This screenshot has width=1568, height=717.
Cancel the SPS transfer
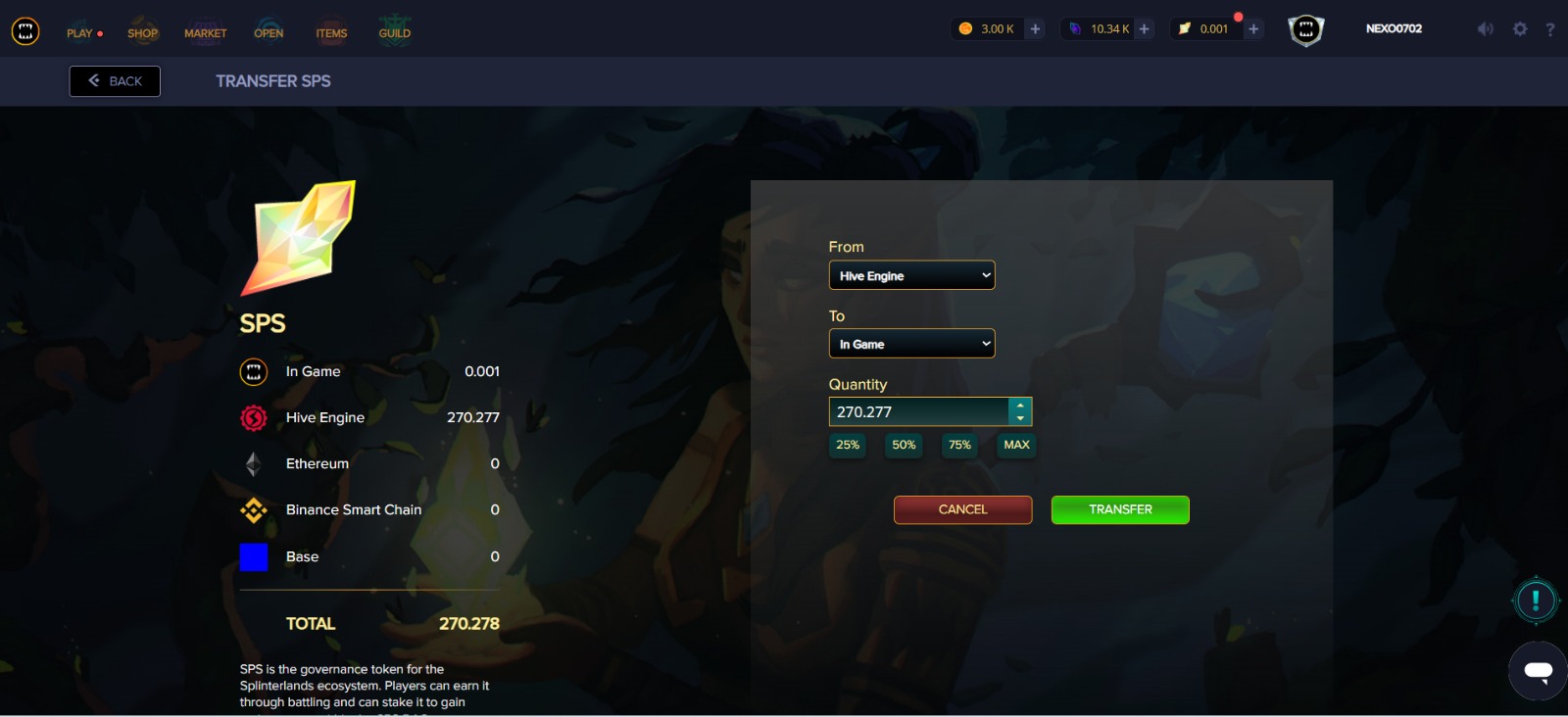962,509
